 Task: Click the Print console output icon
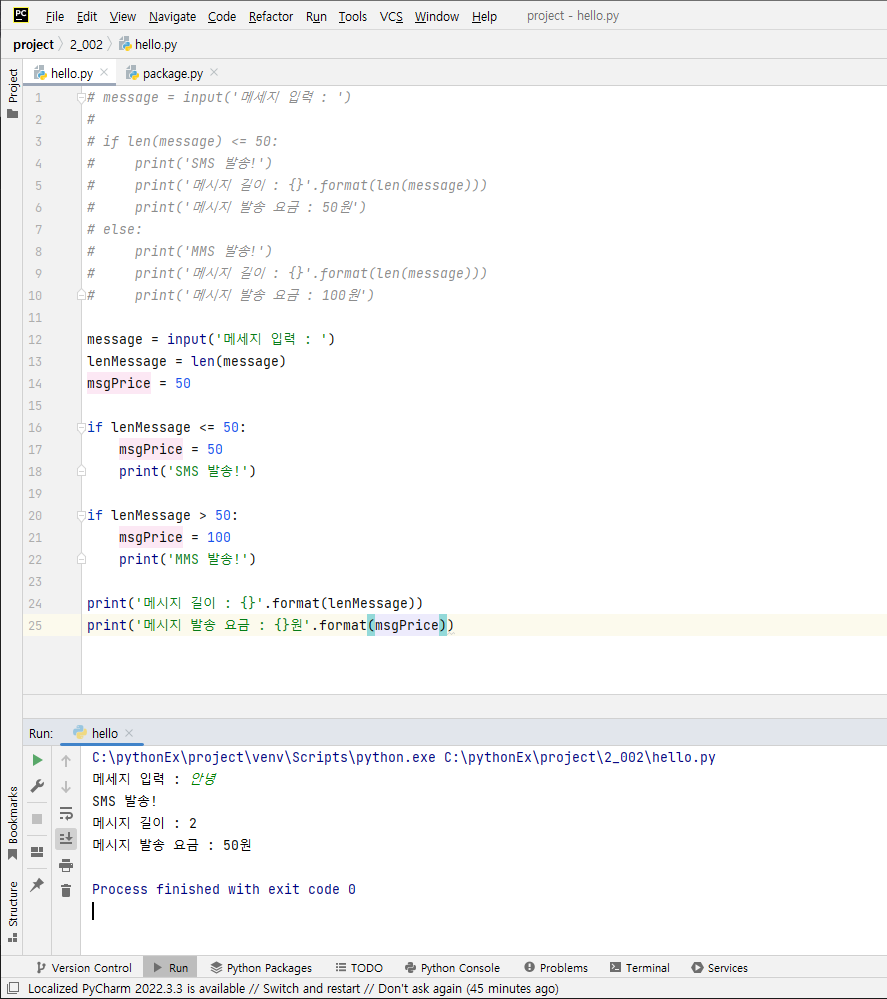66,865
